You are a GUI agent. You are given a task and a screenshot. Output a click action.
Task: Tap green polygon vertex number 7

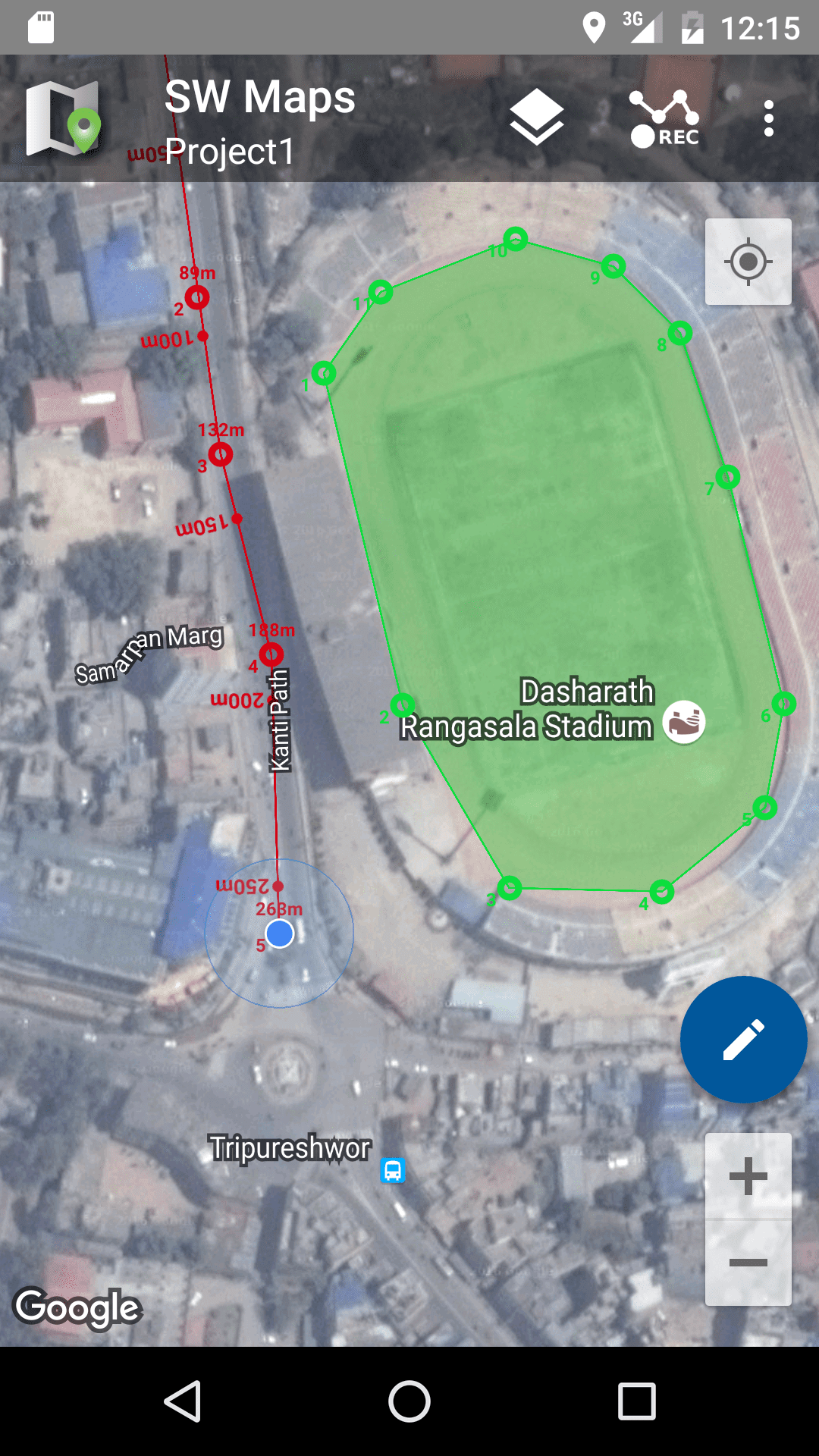click(x=728, y=477)
